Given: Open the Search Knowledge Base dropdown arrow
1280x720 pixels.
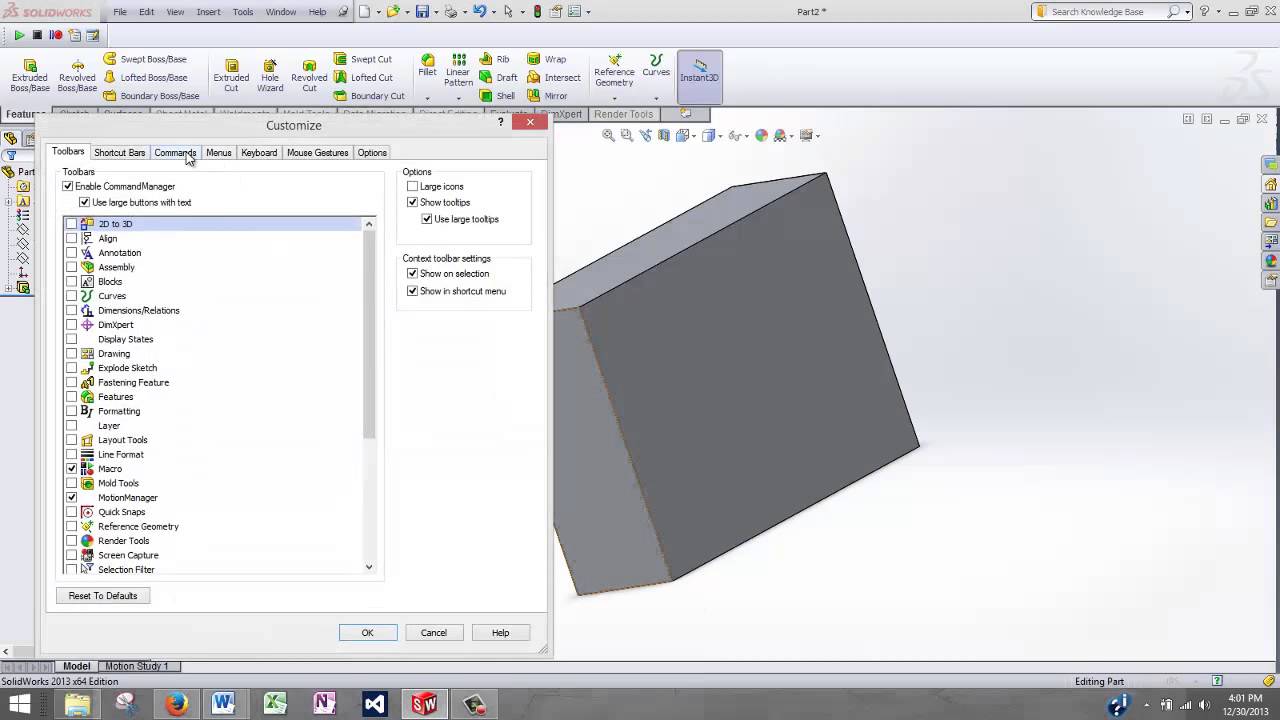Looking at the screenshot, I should click(1187, 12).
